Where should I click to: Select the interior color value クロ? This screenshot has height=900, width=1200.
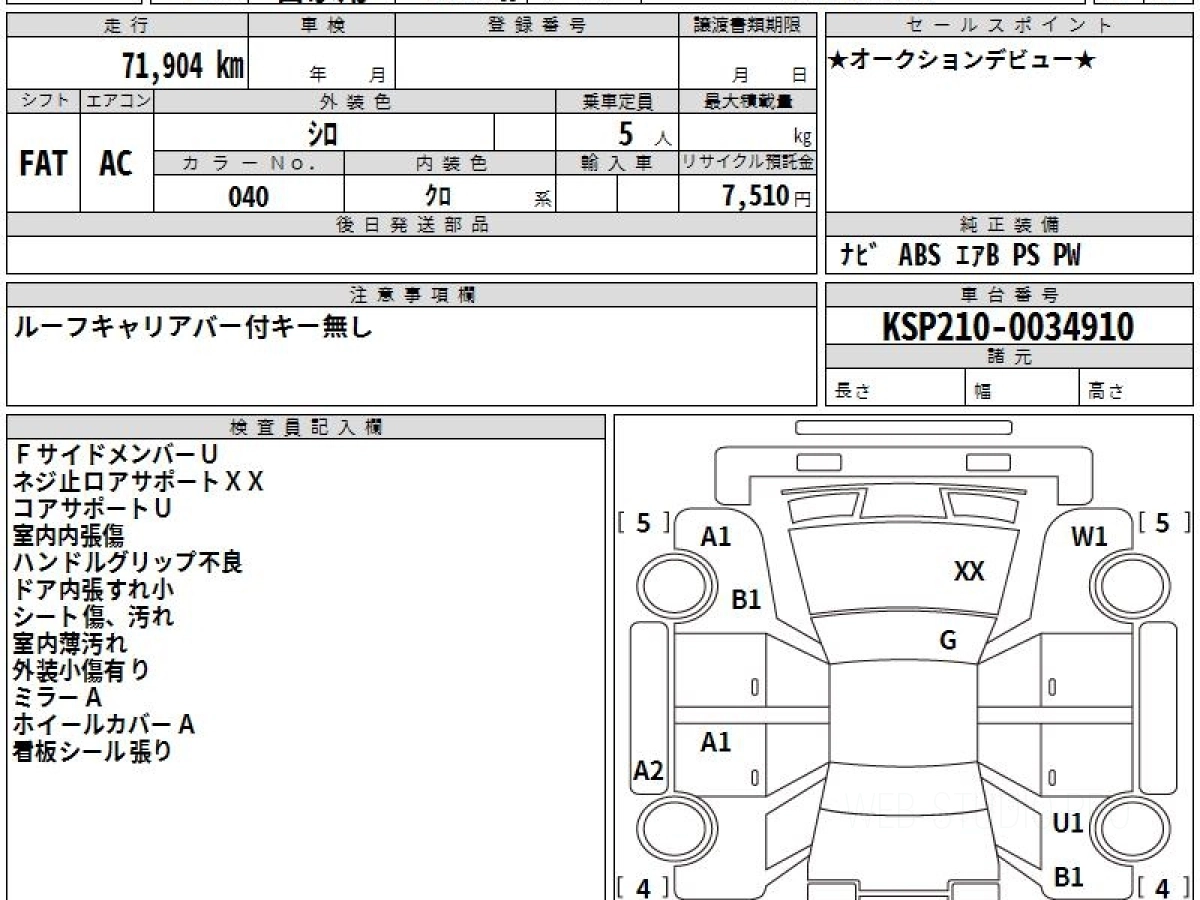click(438, 196)
